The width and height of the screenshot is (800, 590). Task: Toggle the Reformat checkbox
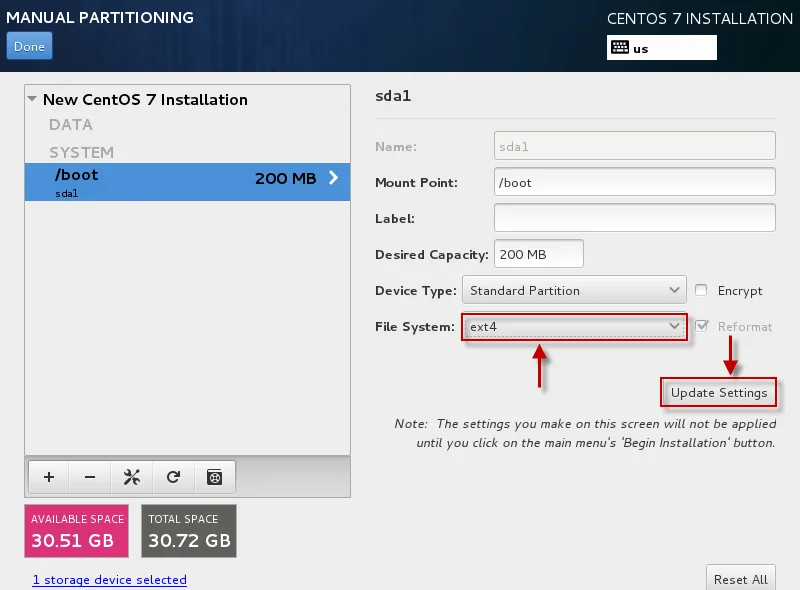702,326
